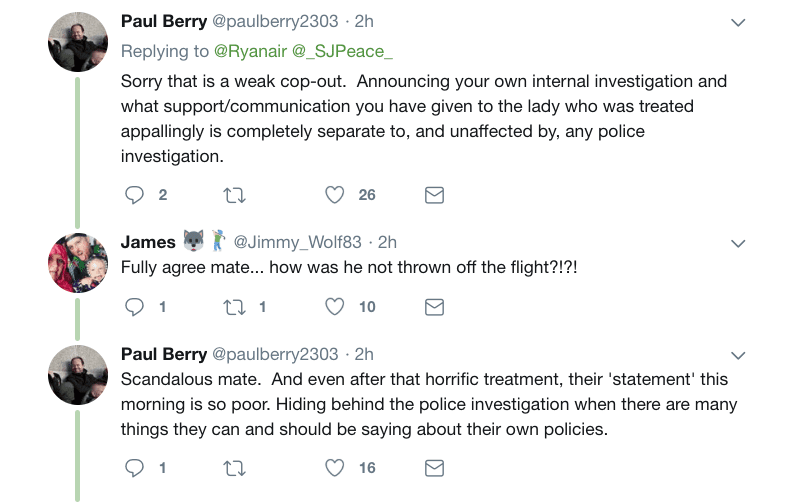View James's profile picture
Image resolution: width=798 pixels, height=502 pixels.
(x=78, y=263)
